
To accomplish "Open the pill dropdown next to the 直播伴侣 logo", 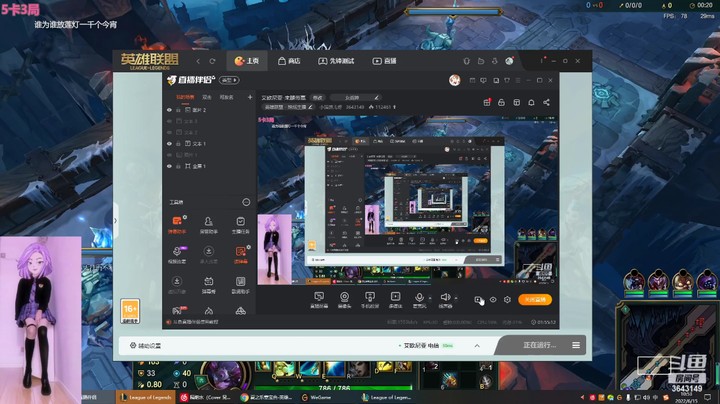I will click(229, 80).
